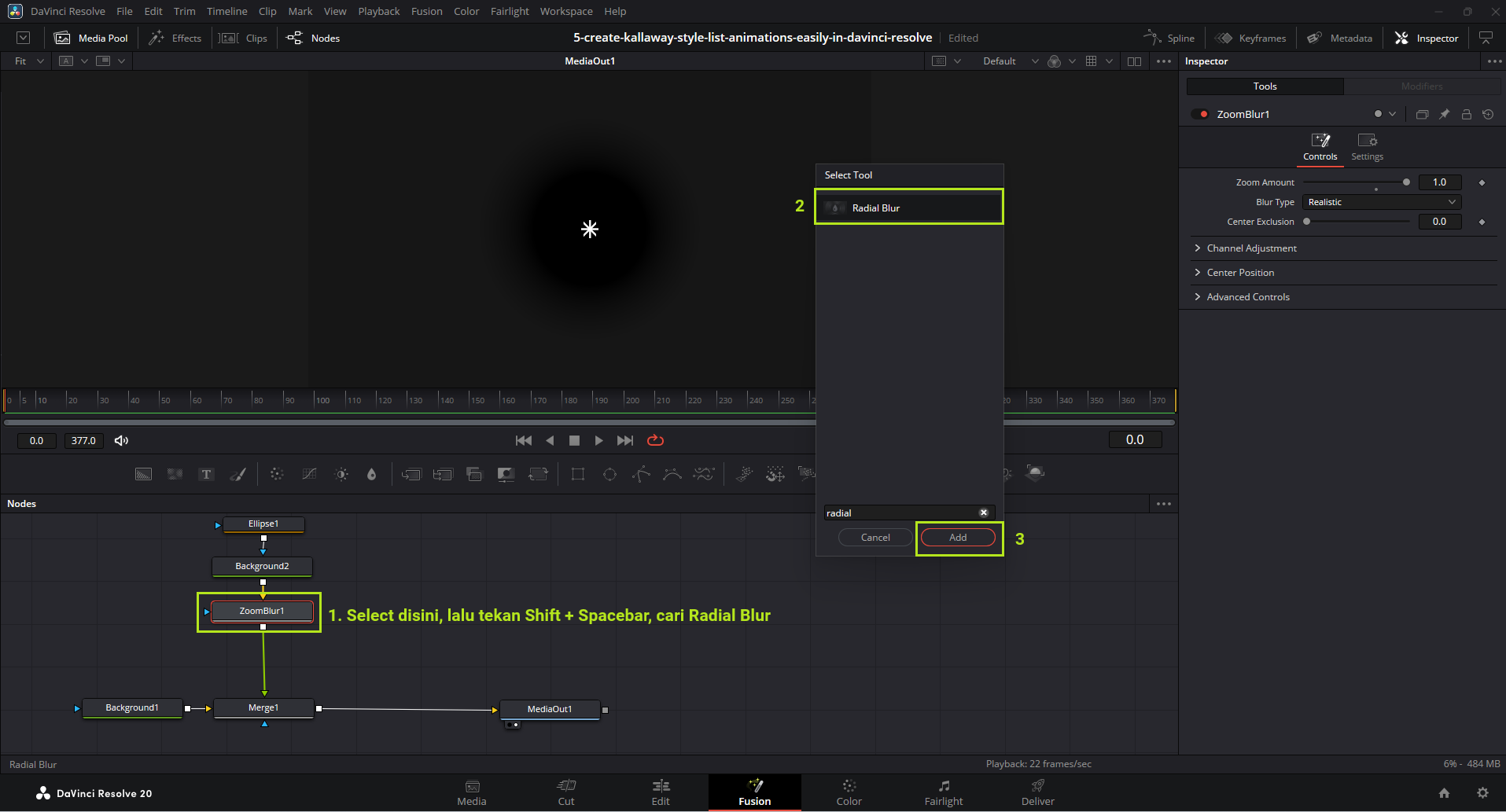Toggle loop playback button
The width and height of the screenshot is (1506, 812).
655,440
